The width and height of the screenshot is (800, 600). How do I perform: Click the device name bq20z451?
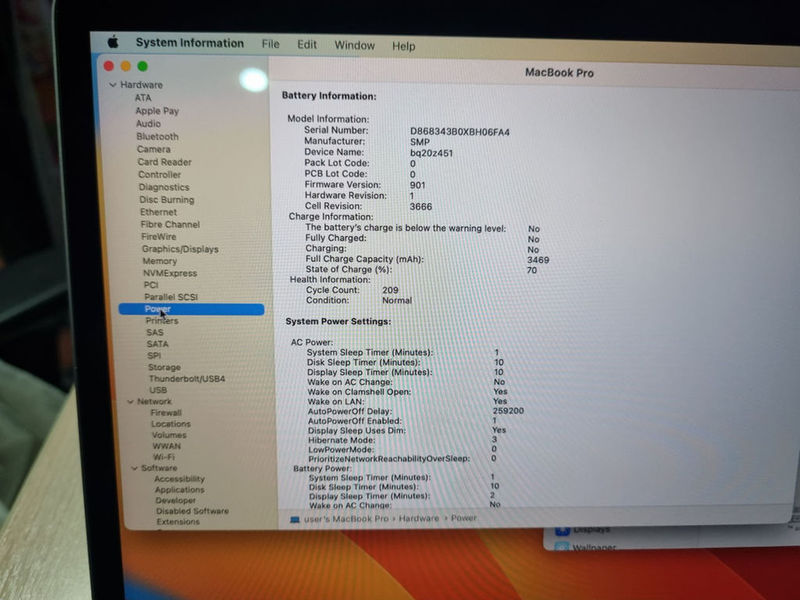[x=431, y=153]
